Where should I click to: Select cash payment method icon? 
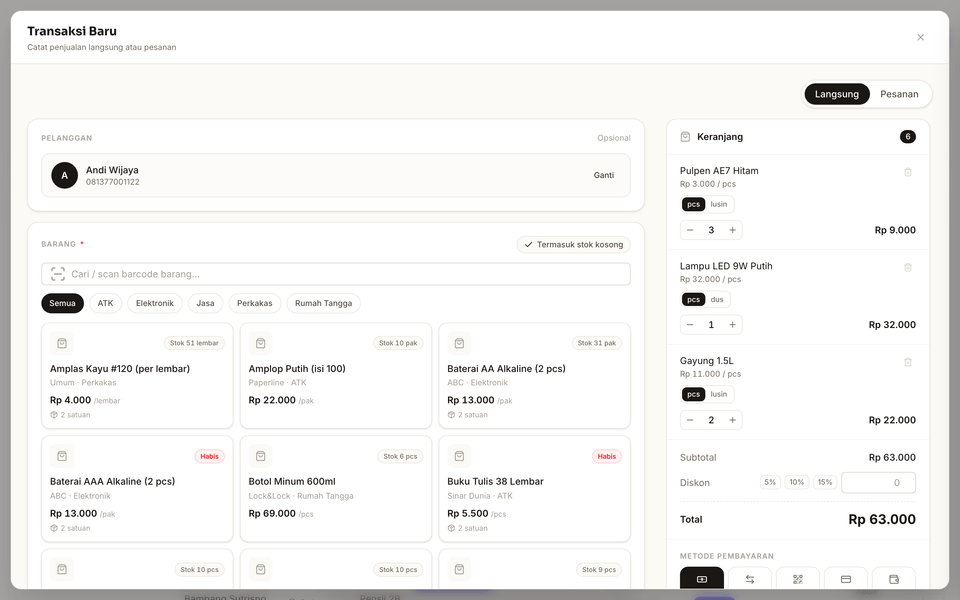(x=702, y=579)
